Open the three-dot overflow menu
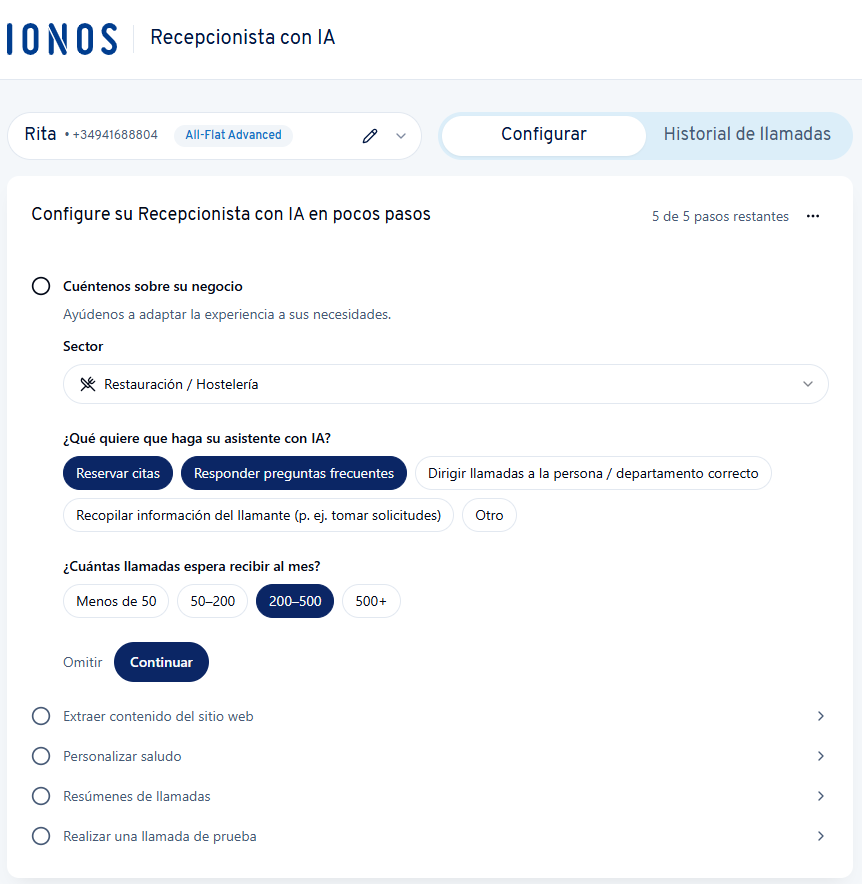 813,216
